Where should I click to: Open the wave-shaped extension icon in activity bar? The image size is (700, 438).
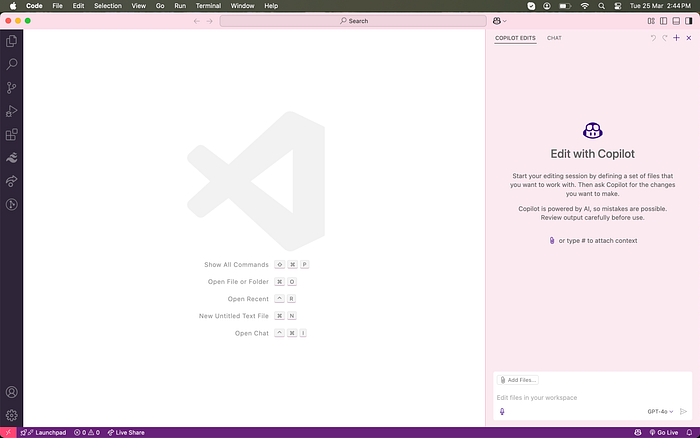pyautogui.click(x=12, y=158)
